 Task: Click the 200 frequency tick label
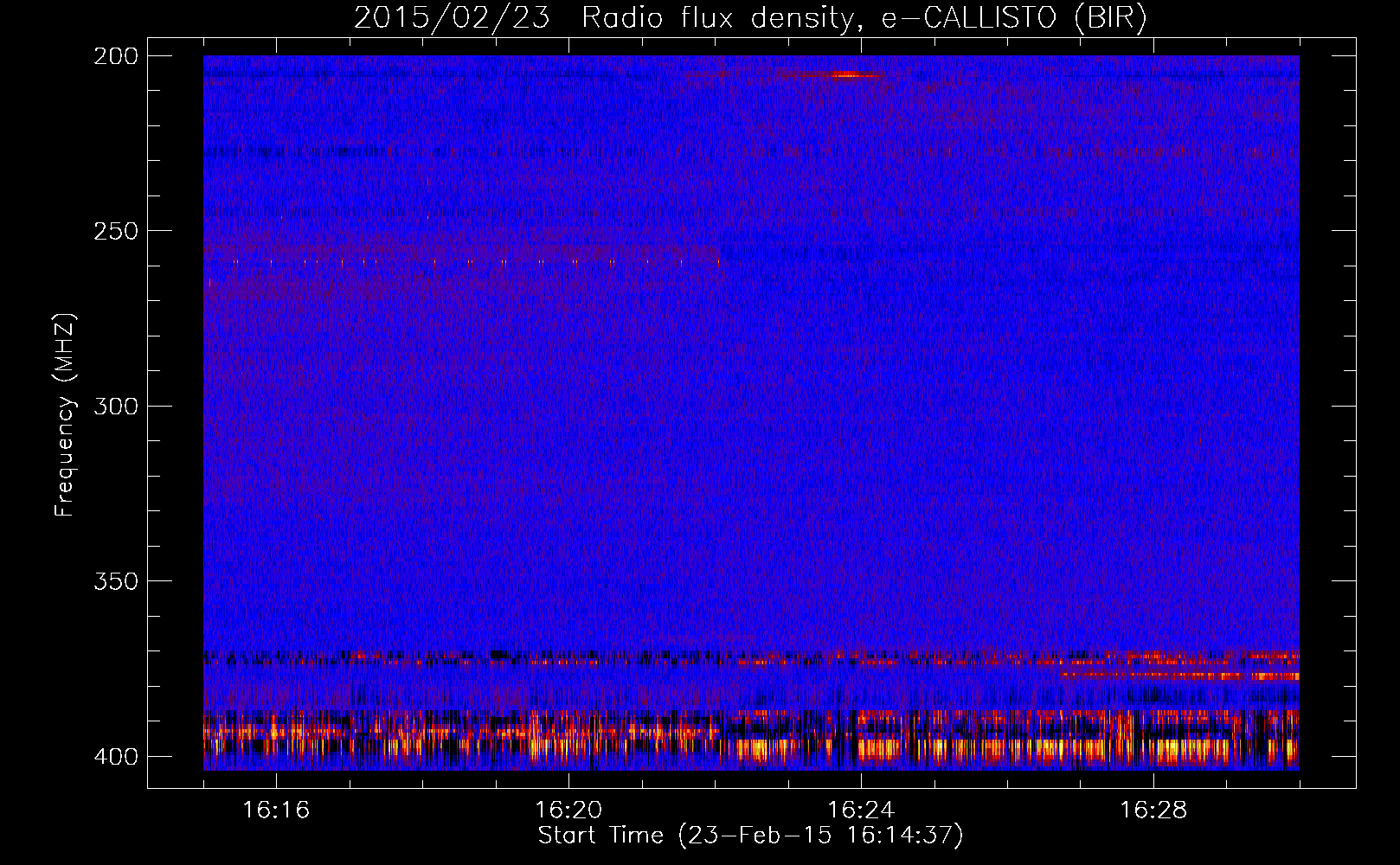click(x=116, y=55)
